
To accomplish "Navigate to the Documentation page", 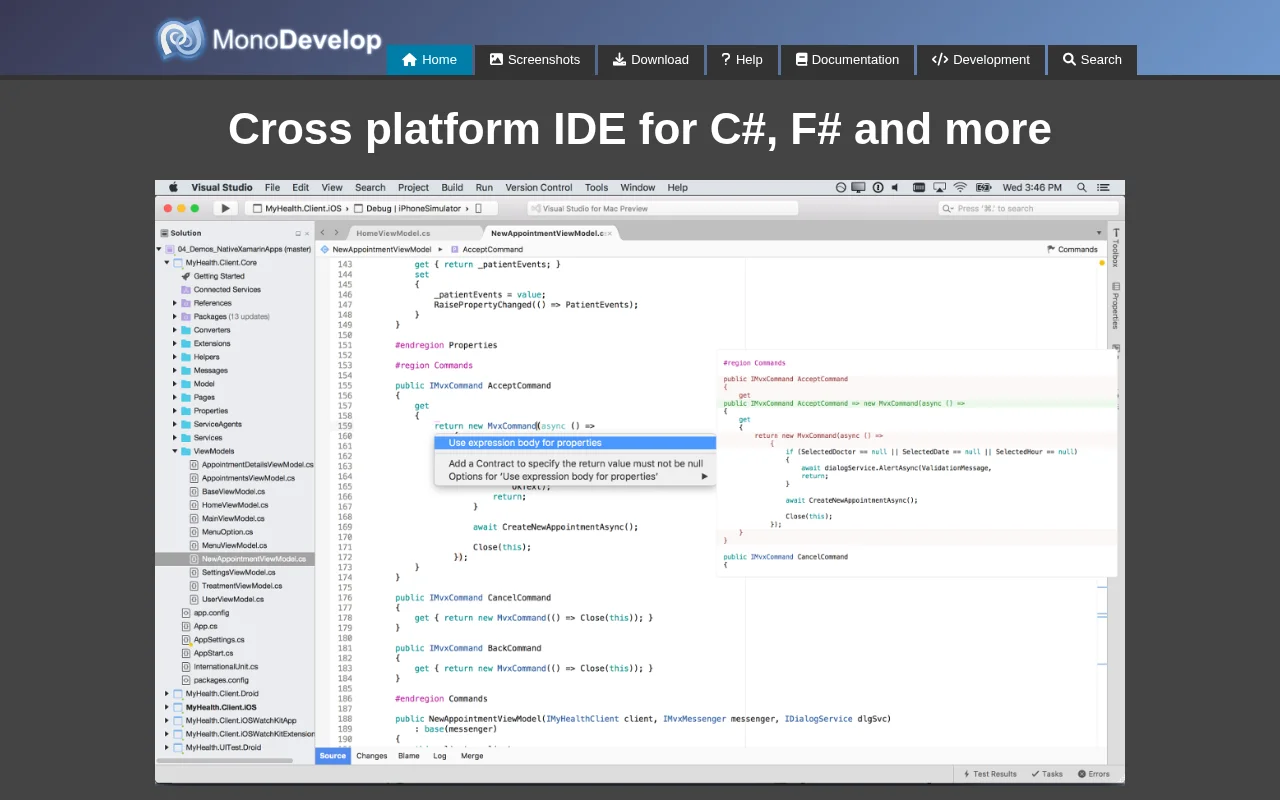I will click(847, 60).
